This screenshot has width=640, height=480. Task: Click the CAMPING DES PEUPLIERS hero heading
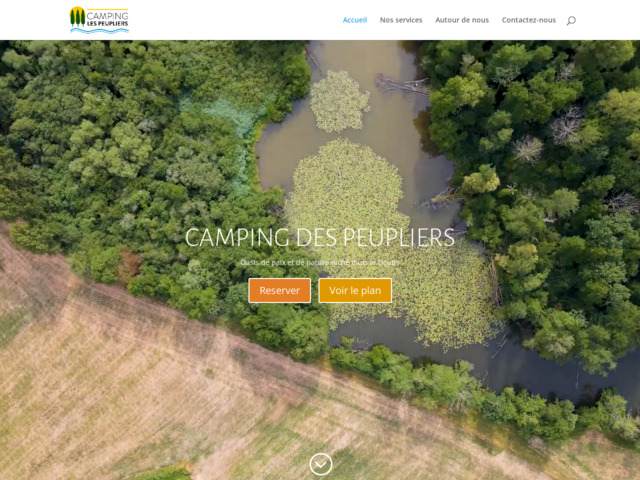point(320,238)
